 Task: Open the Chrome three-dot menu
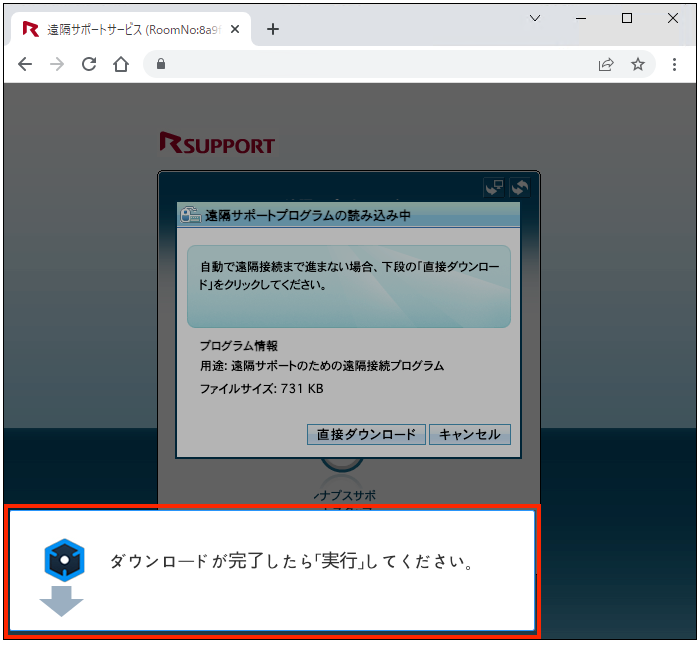pyautogui.click(x=675, y=64)
